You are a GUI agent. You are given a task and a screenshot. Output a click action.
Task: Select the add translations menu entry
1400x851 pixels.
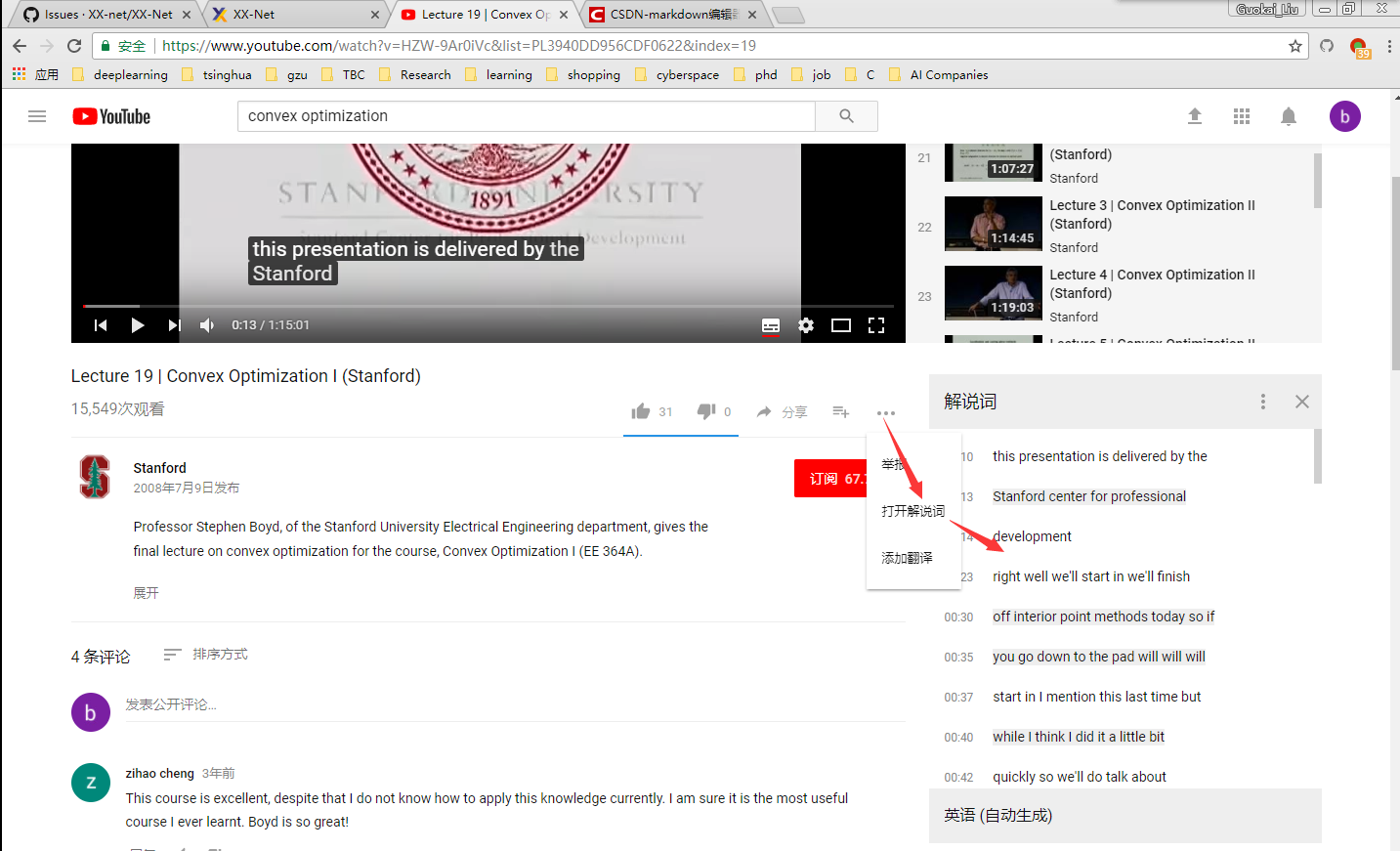pyautogui.click(x=913, y=558)
